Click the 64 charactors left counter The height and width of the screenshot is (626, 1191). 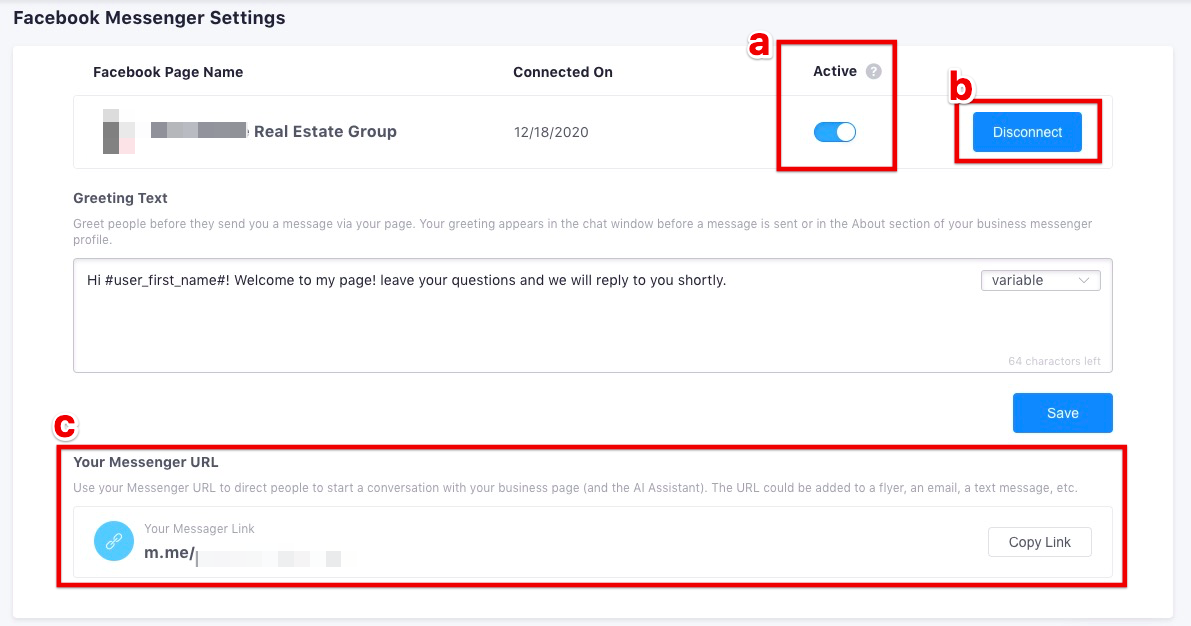[1054, 362]
